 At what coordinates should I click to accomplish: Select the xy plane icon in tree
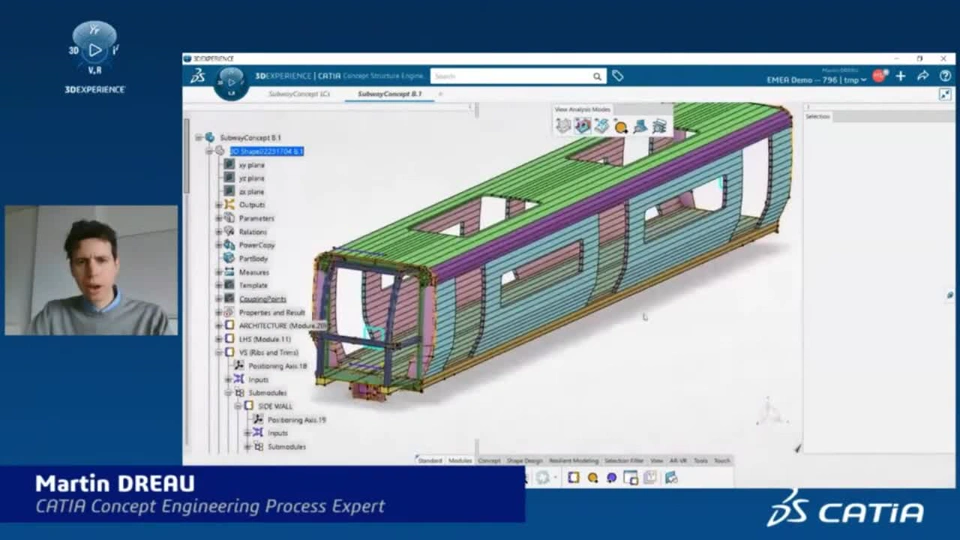229,165
